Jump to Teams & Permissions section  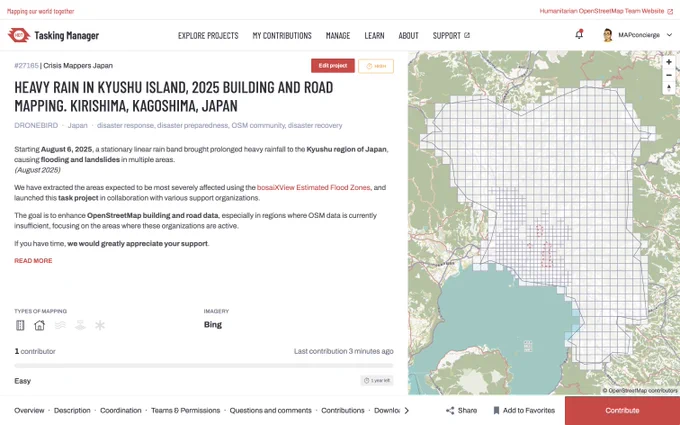(186, 410)
